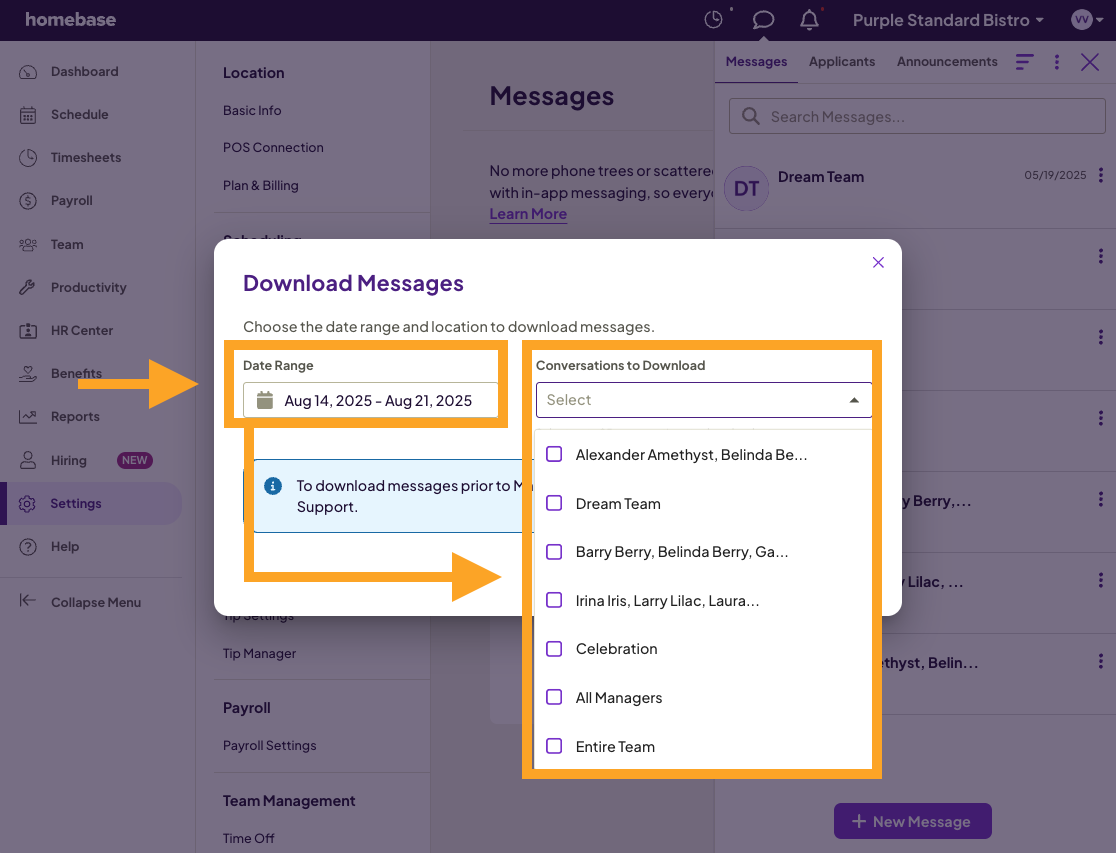Screen dimensions: 1116x853
Task: Click the clock icon in the header
Action: point(714,19)
